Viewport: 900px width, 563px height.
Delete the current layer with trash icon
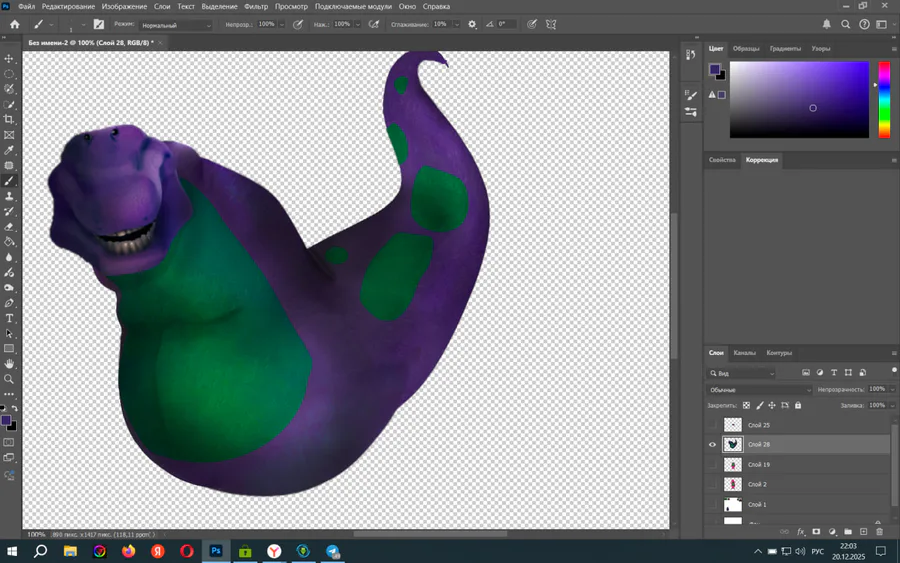(879, 532)
